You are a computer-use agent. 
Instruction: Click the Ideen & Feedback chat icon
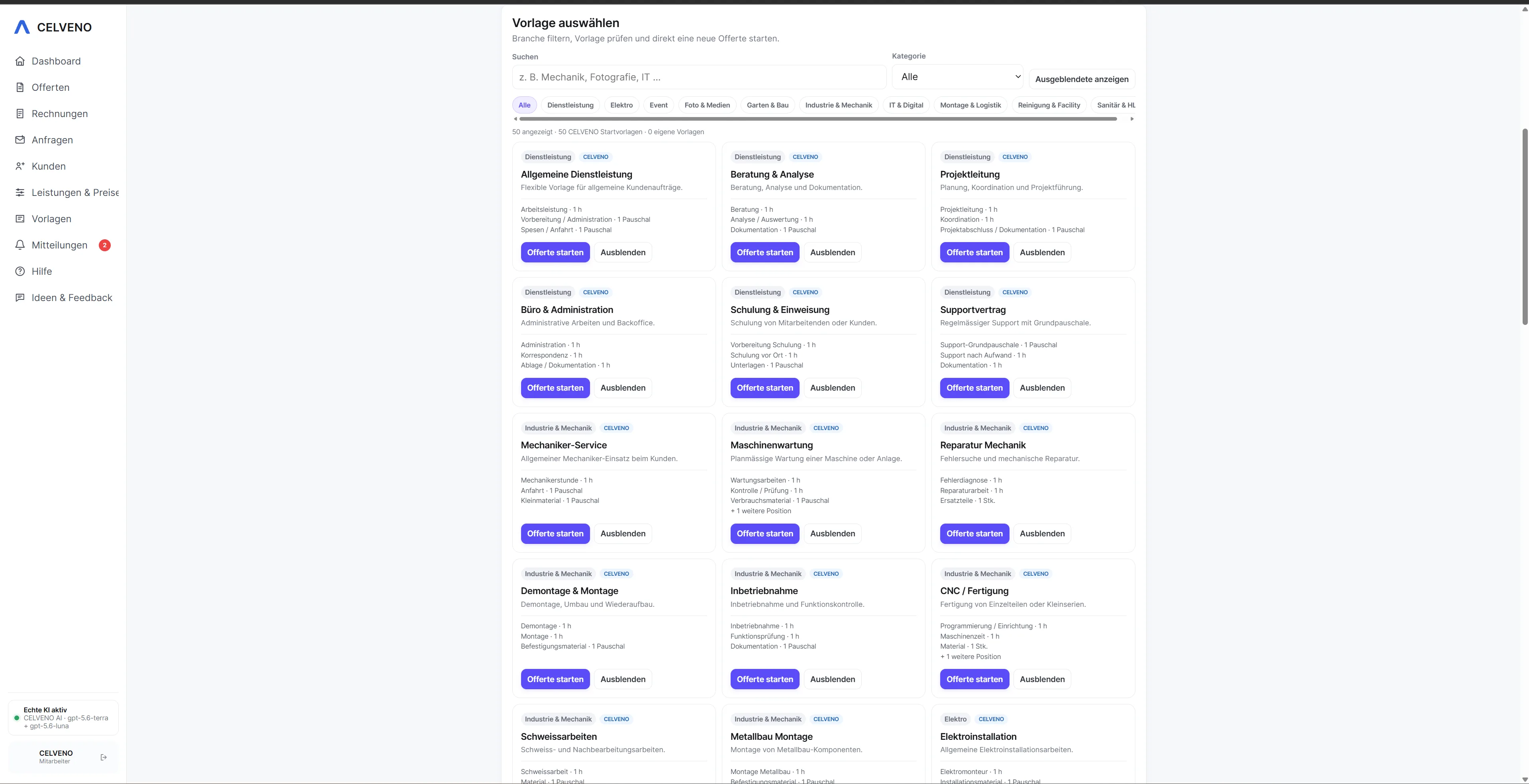[20, 298]
